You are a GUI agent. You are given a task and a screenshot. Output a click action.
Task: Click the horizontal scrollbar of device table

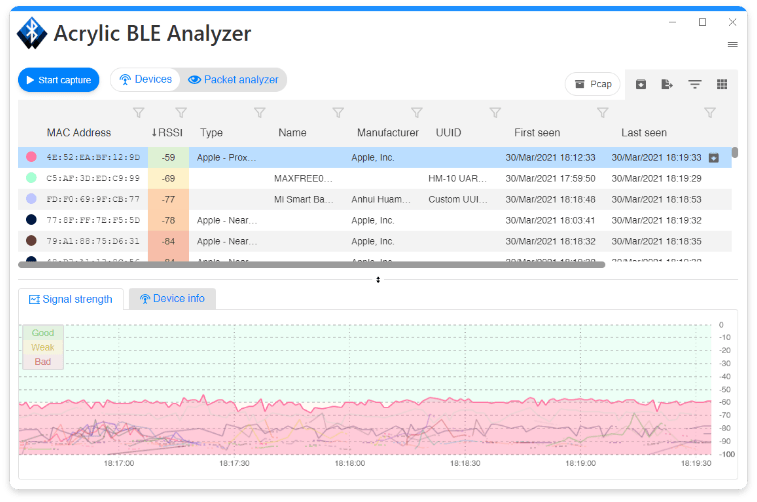[x=311, y=265]
